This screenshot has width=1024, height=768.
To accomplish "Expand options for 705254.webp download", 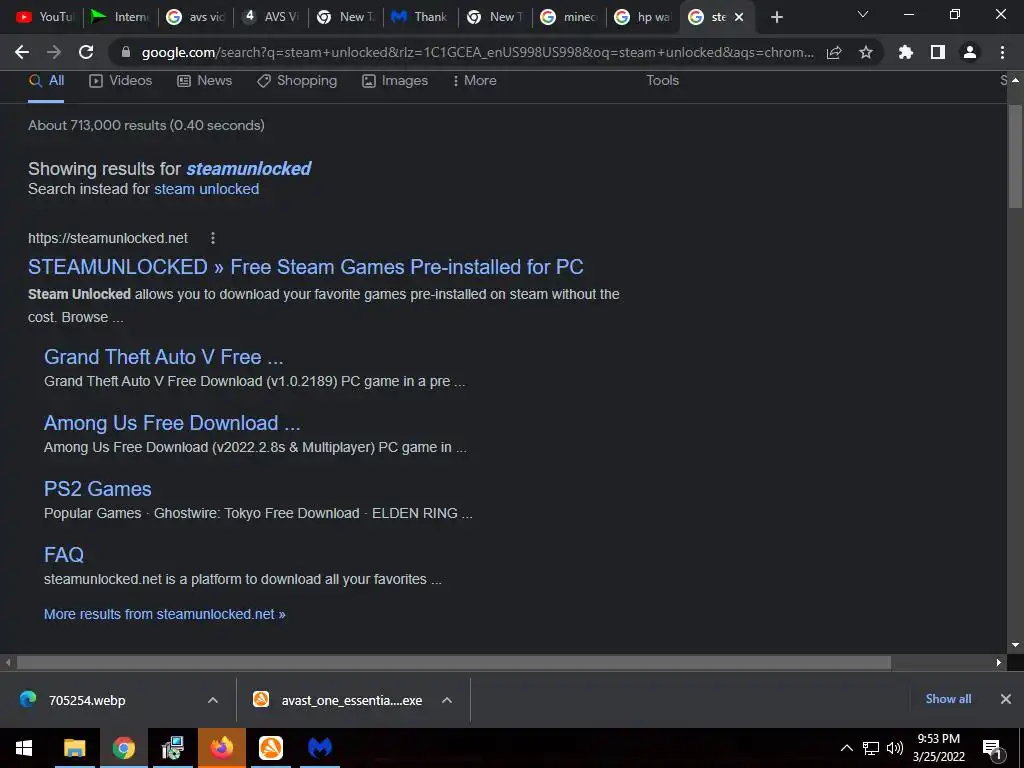I will [213, 700].
